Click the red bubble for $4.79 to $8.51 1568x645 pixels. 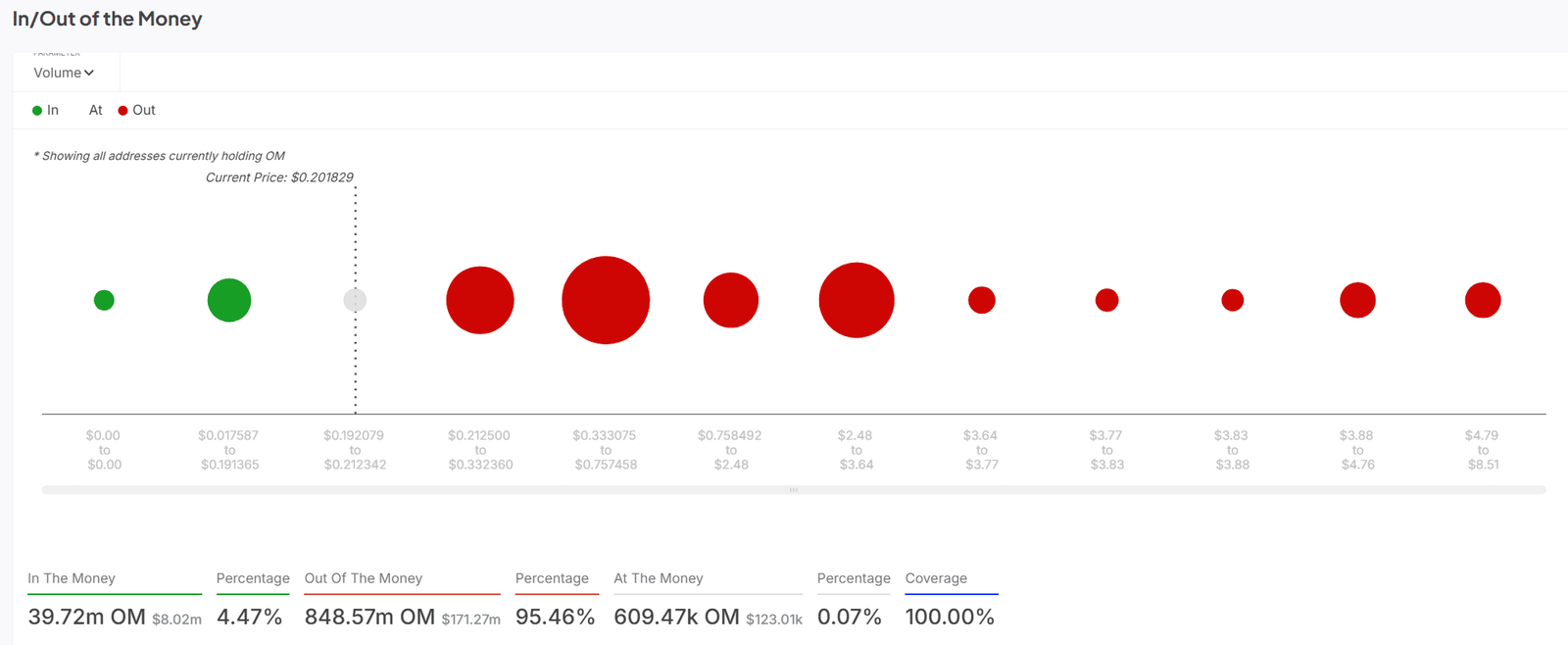pyautogui.click(x=1483, y=300)
